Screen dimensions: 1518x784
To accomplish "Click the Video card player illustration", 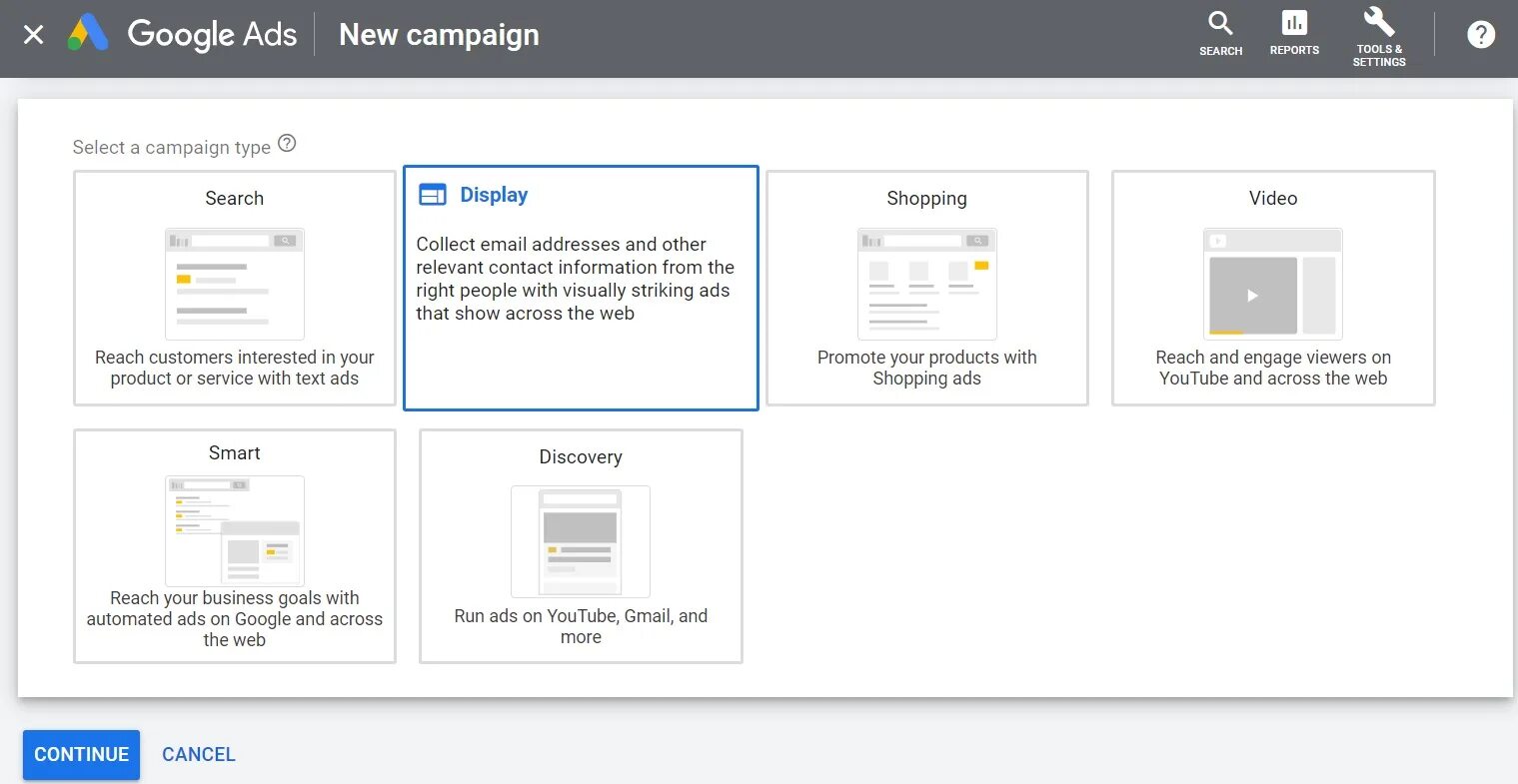I will [1273, 284].
